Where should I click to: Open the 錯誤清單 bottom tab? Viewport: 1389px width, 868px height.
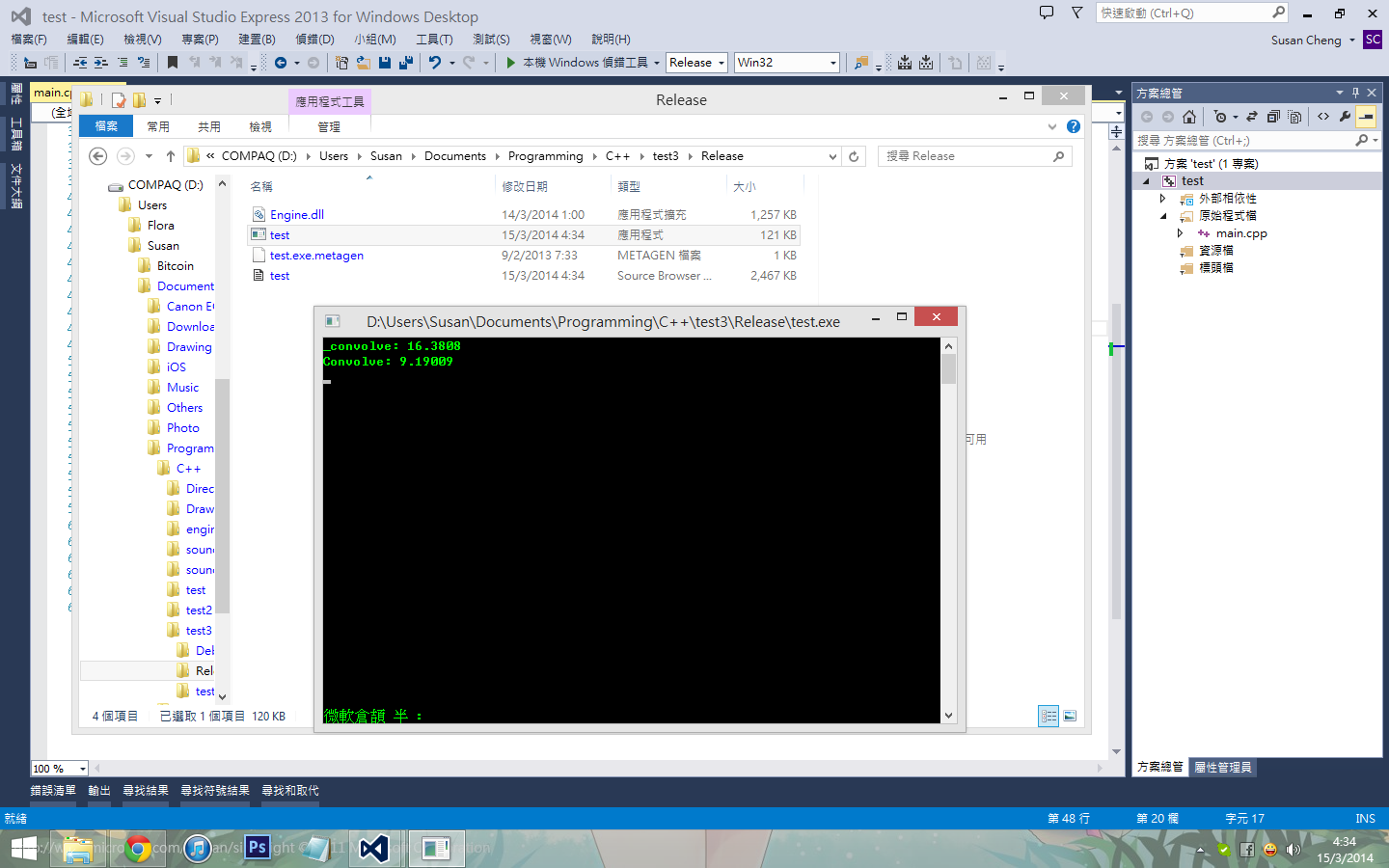click(53, 791)
